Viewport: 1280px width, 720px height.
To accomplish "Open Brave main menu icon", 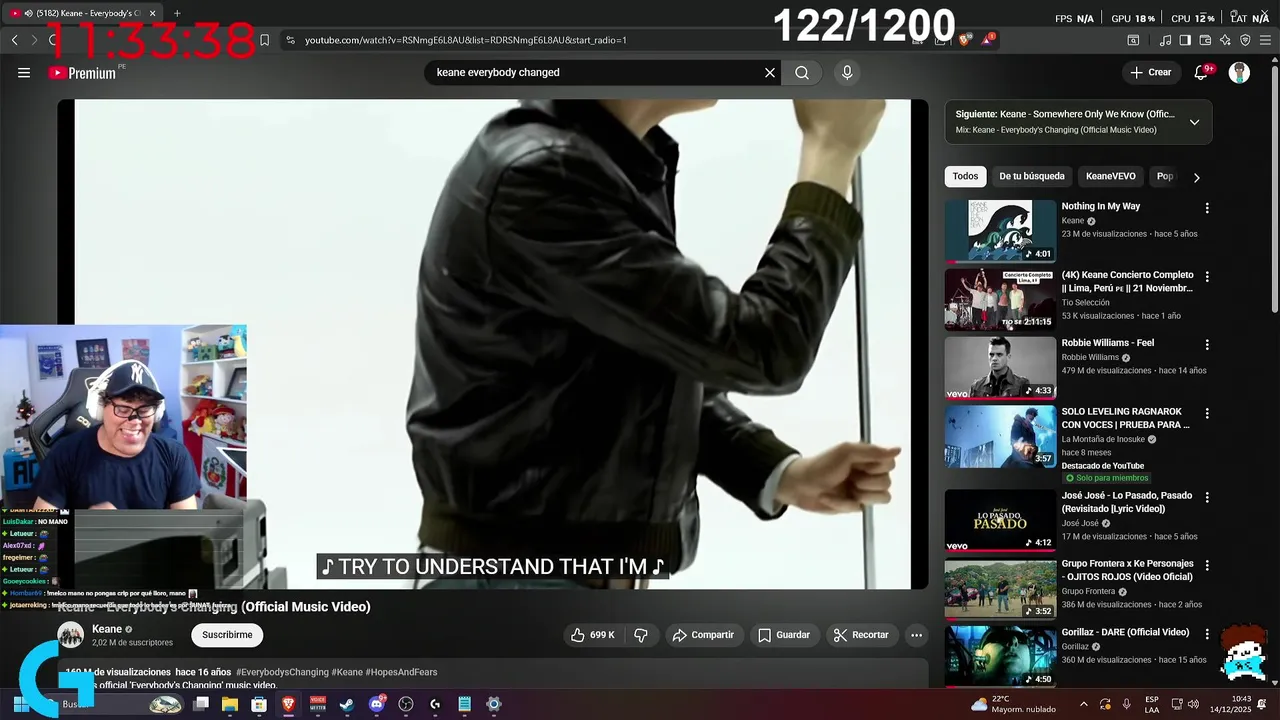I will coord(1265,40).
